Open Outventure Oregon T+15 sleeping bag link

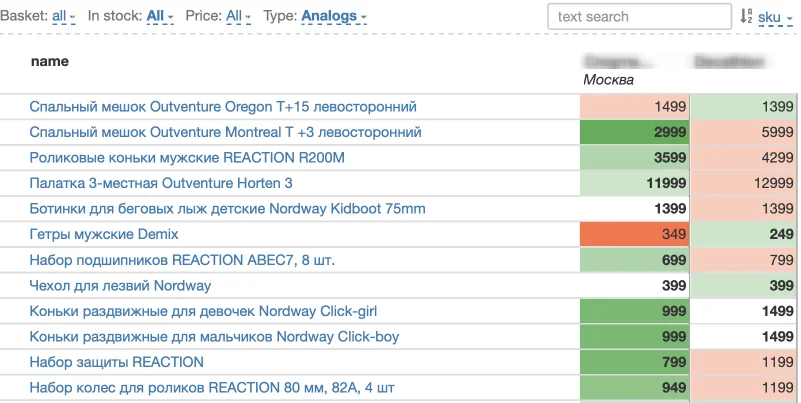coord(223,106)
